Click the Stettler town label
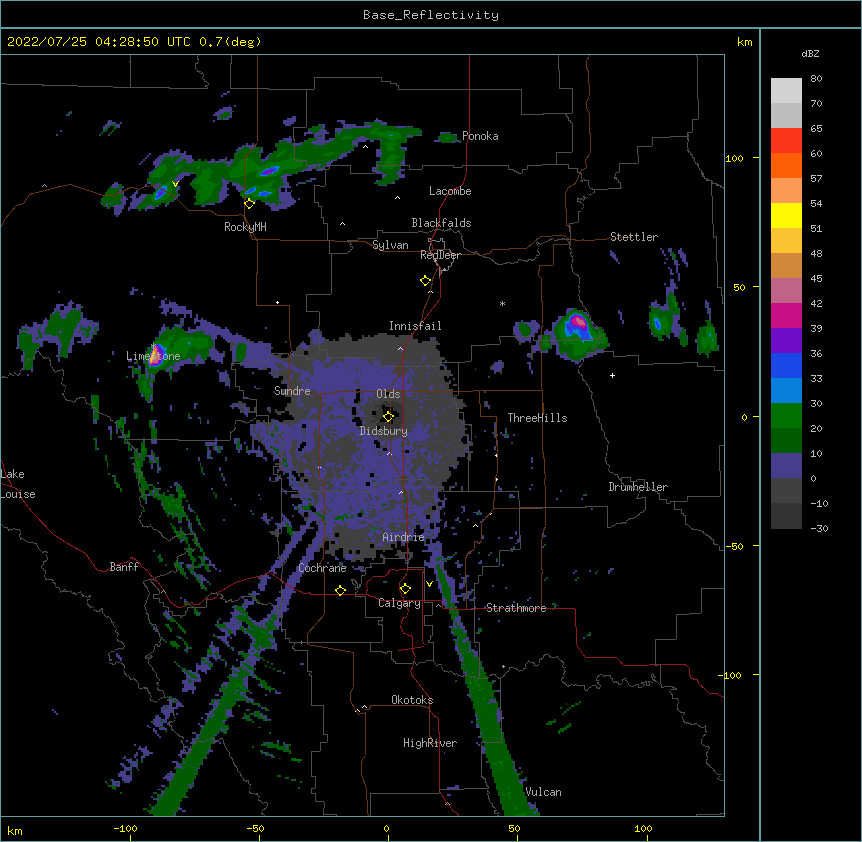The image size is (862, 842). [634, 237]
